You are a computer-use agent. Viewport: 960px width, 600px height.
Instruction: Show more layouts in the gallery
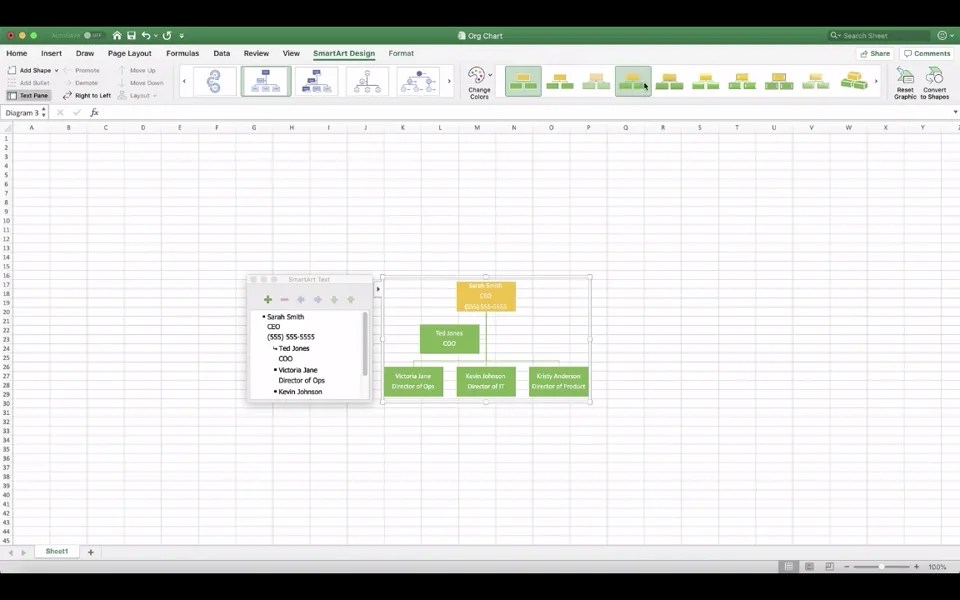pyautogui.click(x=449, y=81)
